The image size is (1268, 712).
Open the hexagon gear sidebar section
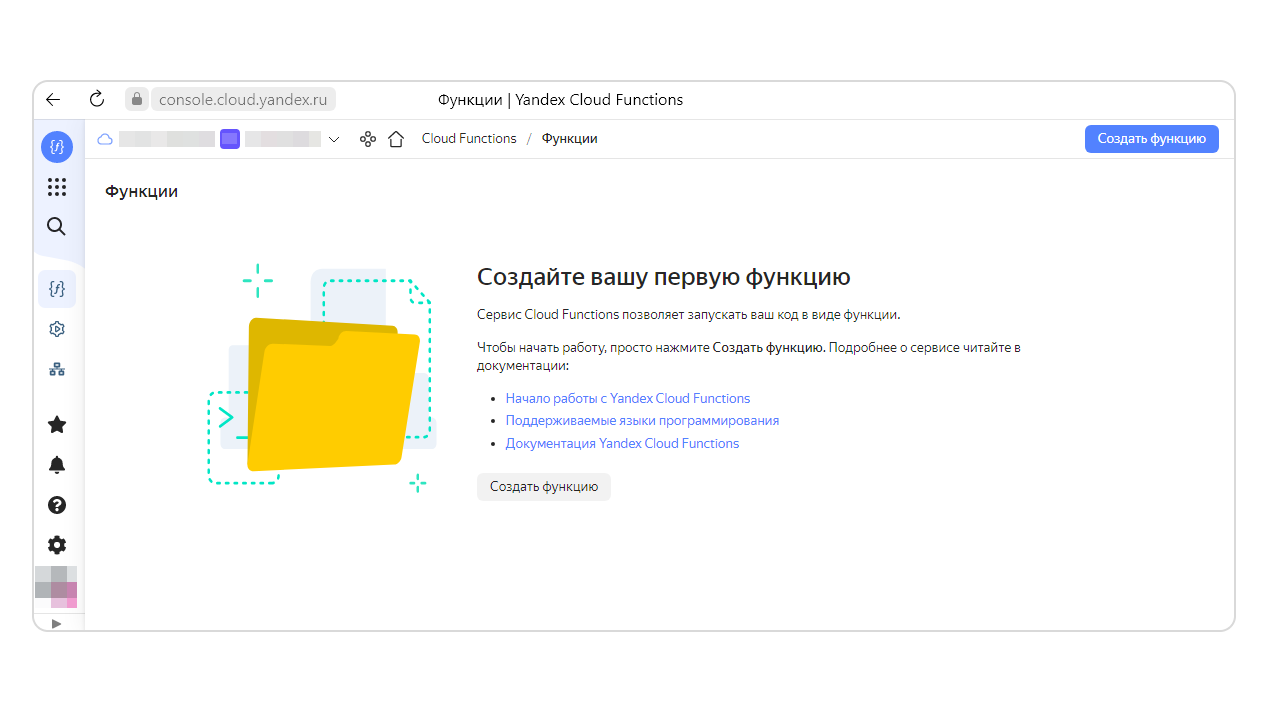[x=57, y=329]
